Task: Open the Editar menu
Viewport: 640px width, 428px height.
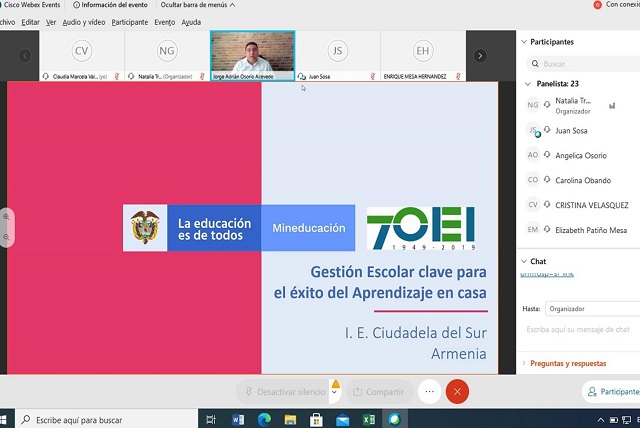Action: pyautogui.click(x=30, y=22)
